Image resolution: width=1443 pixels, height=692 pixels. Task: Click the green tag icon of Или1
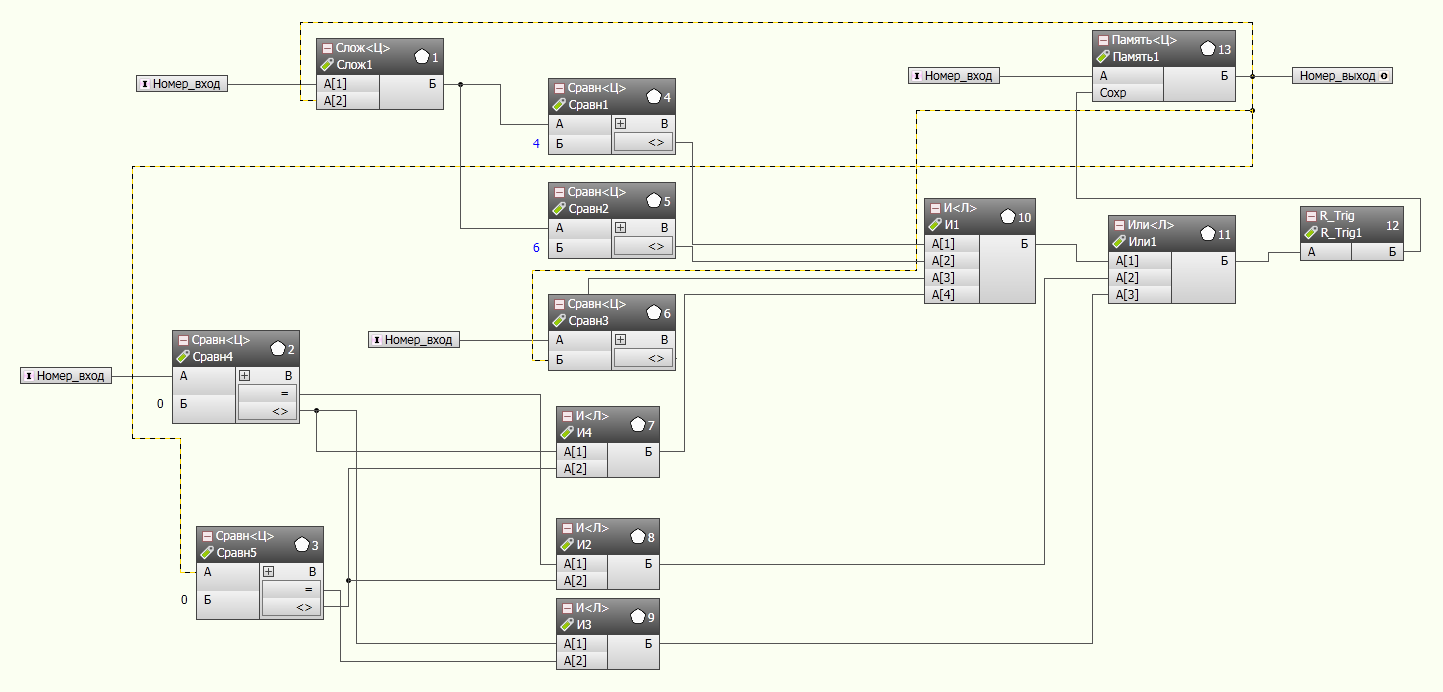click(x=1119, y=241)
